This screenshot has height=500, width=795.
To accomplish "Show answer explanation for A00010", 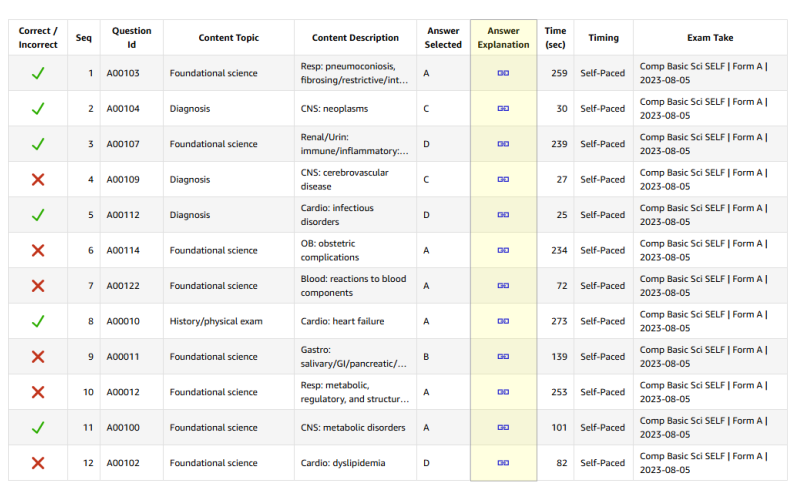I will pyautogui.click(x=503, y=321).
